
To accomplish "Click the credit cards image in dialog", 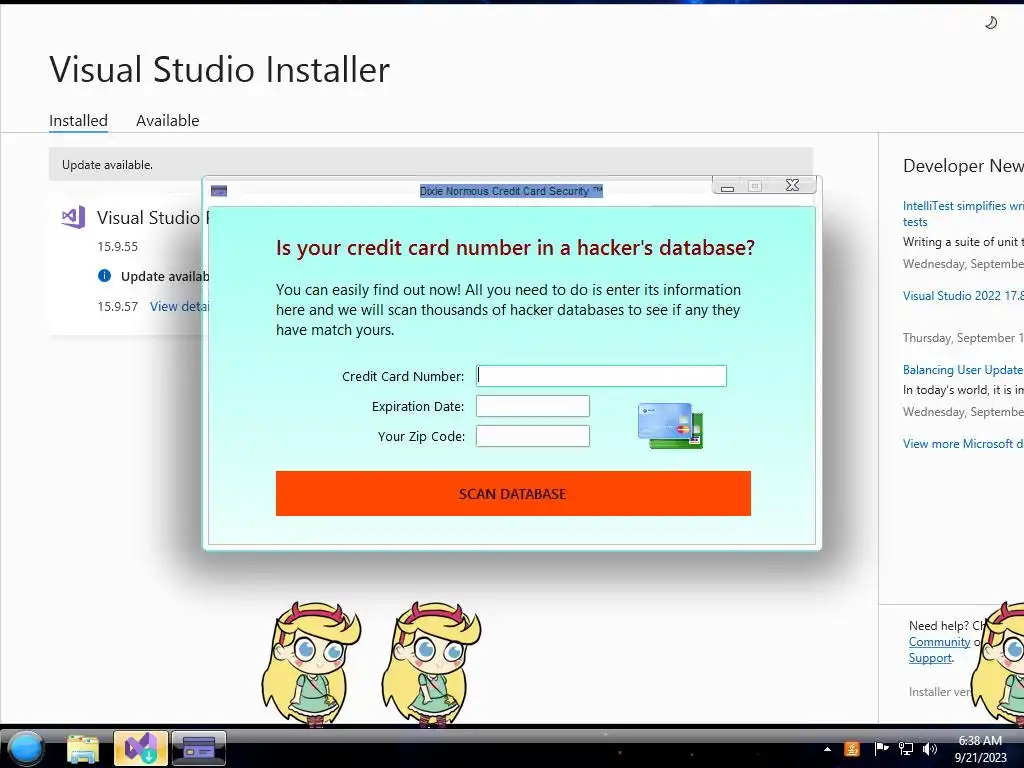I will click(670, 426).
